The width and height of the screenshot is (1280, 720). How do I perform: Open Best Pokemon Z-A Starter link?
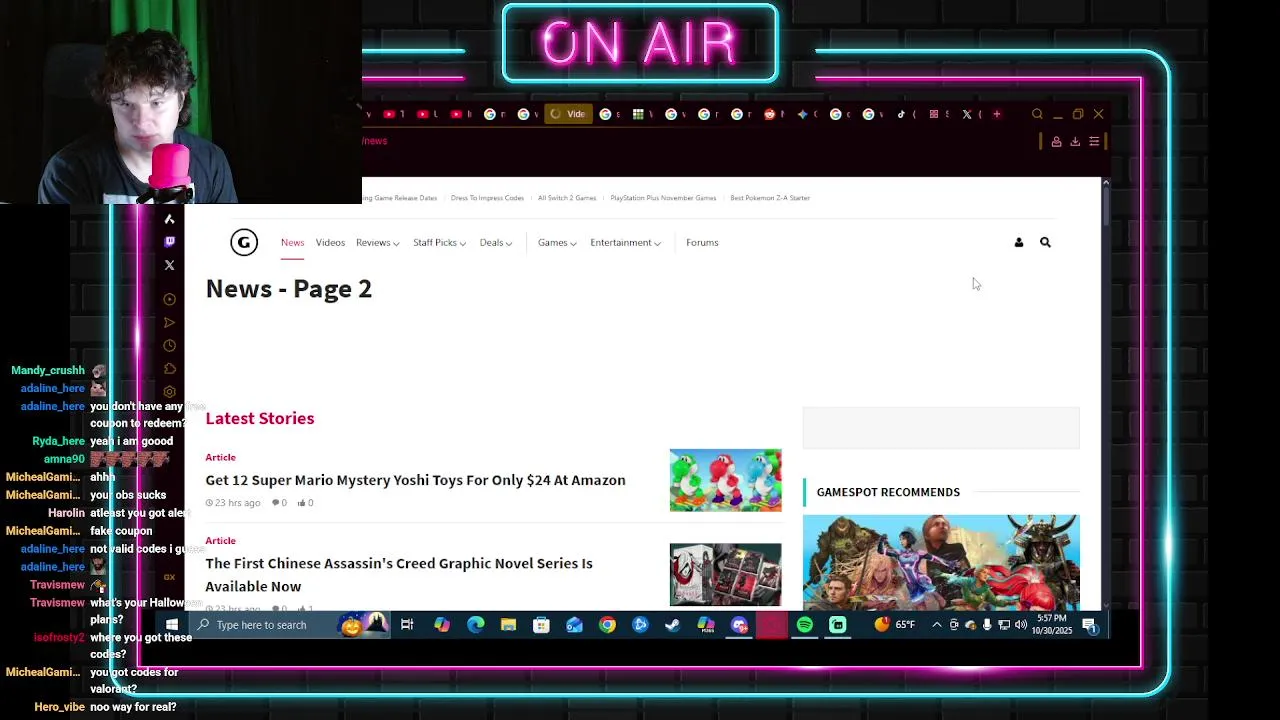[x=770, y=198]
